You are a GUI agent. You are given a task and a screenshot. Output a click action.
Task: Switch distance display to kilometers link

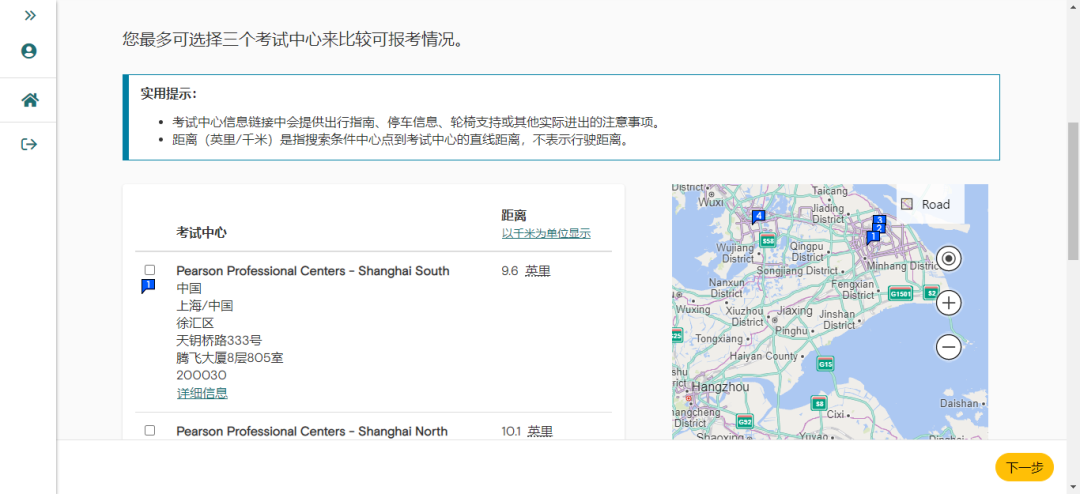[x=546, y=234]
